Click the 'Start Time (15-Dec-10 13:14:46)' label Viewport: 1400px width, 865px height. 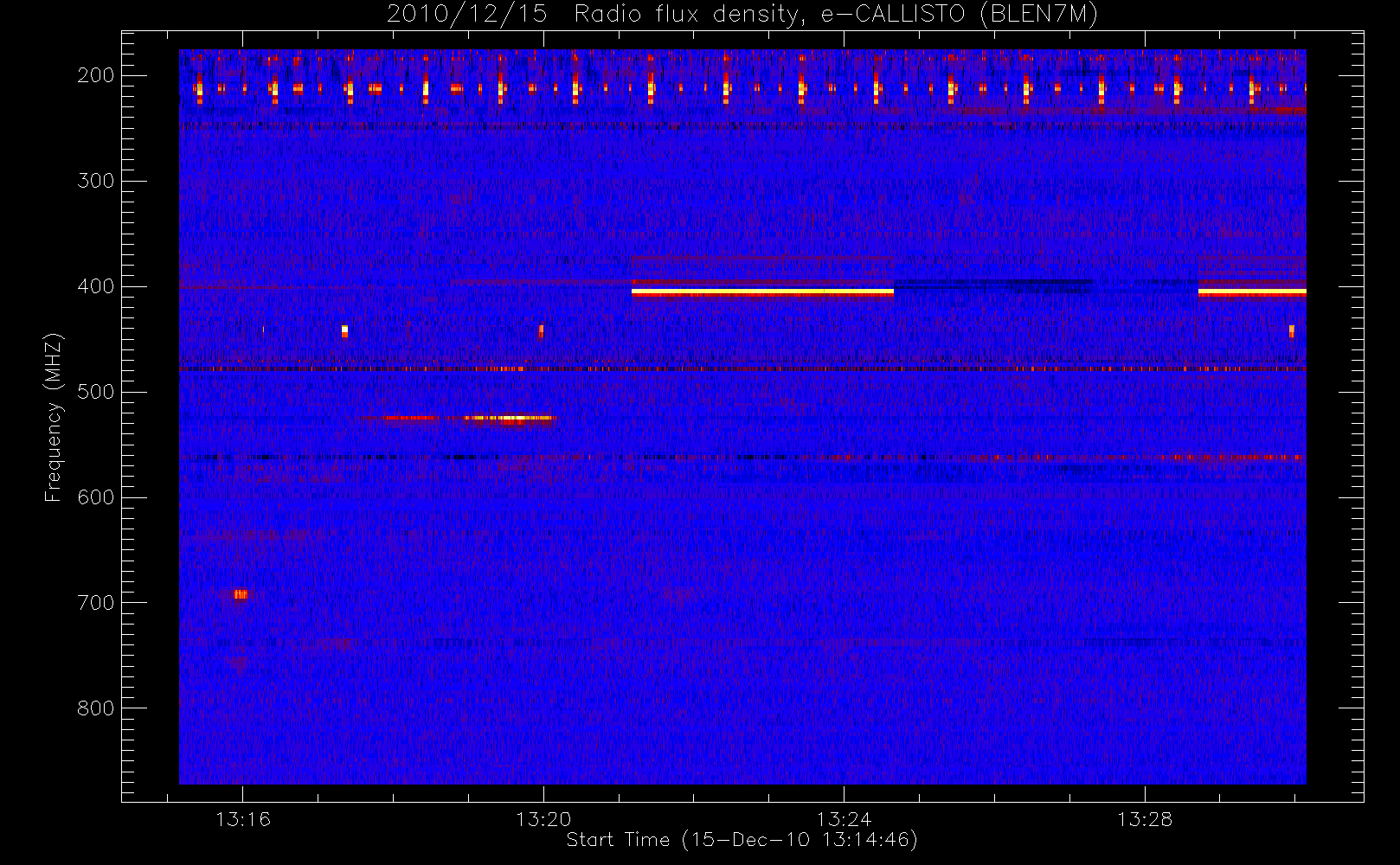pos(742,840)
